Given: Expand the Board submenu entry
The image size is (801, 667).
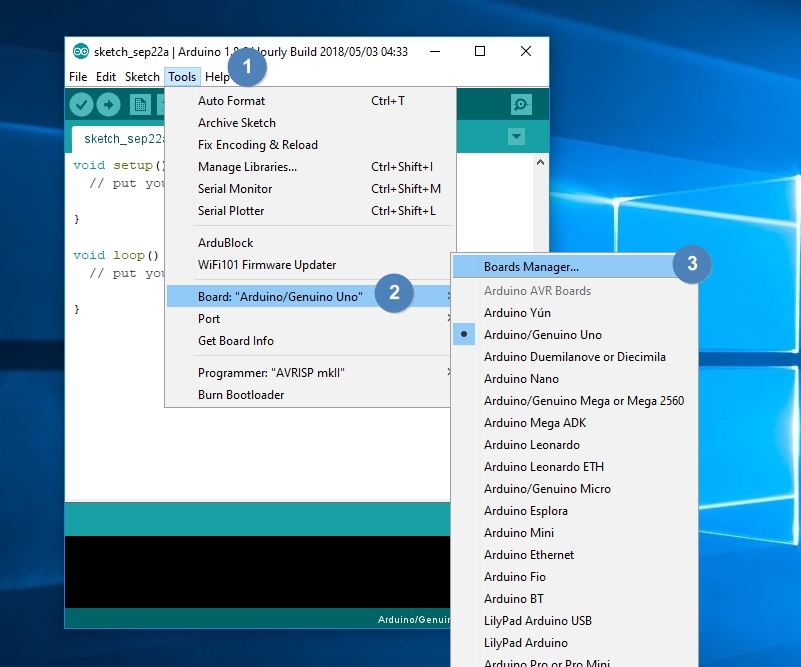Looking at the screenshot, I should (309, 297).
